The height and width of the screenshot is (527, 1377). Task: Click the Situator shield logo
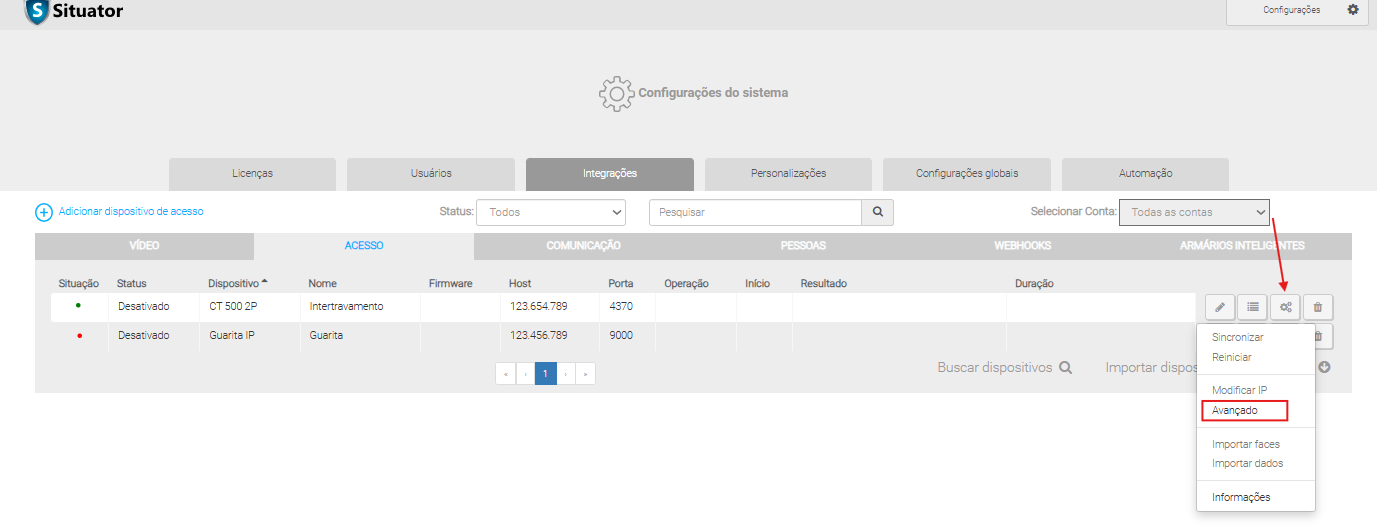coord(37,12)
